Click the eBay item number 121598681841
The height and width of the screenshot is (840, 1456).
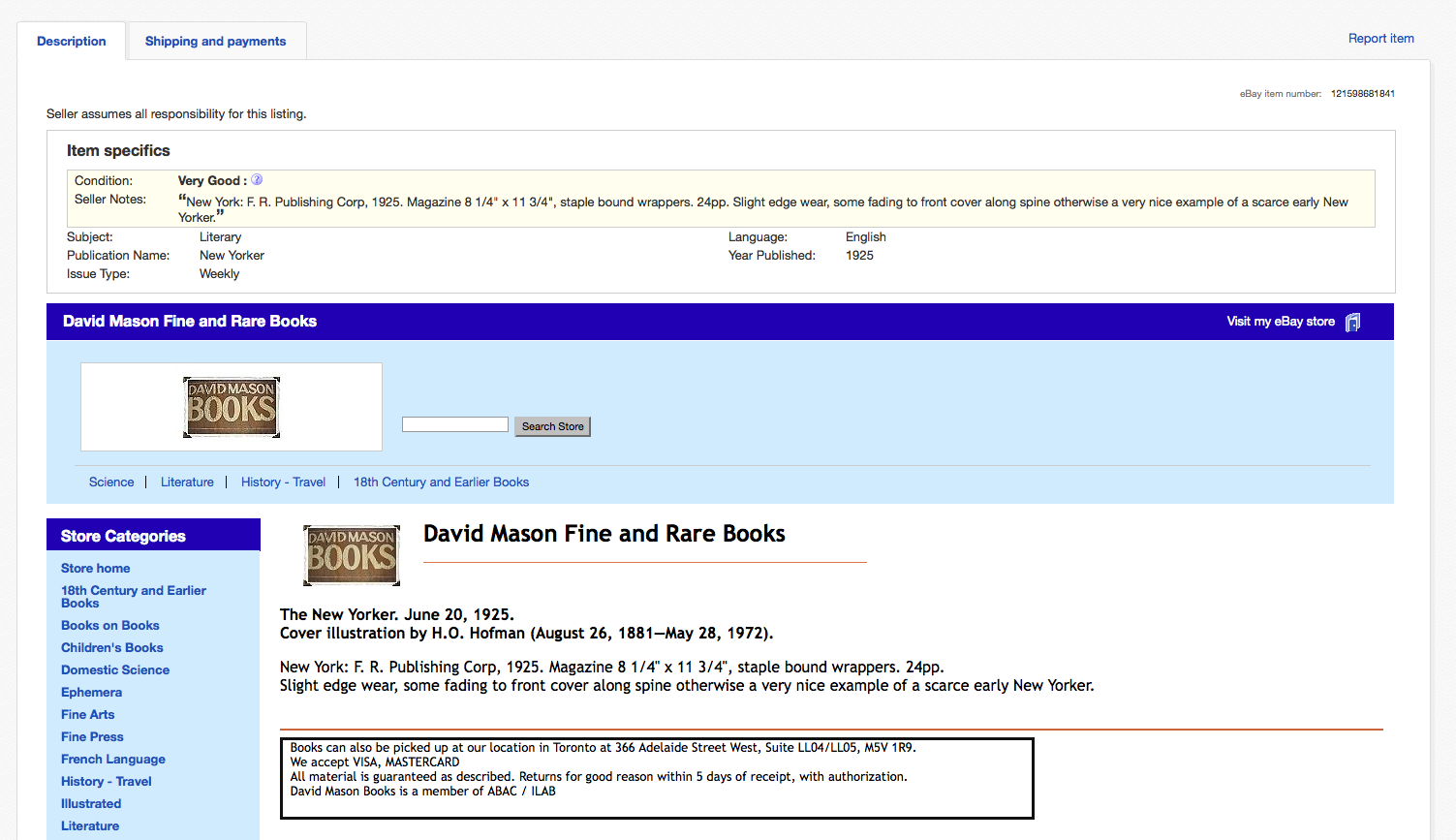(1363, 94)
